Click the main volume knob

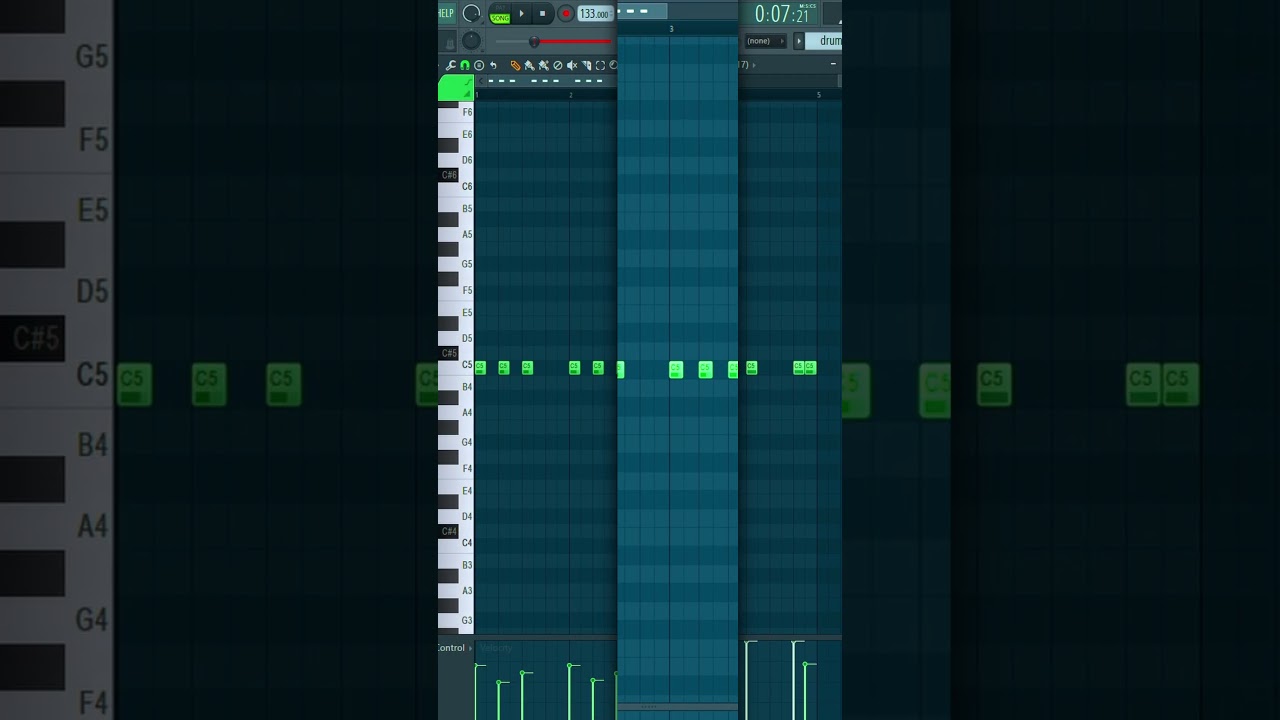tap(472, 13)
